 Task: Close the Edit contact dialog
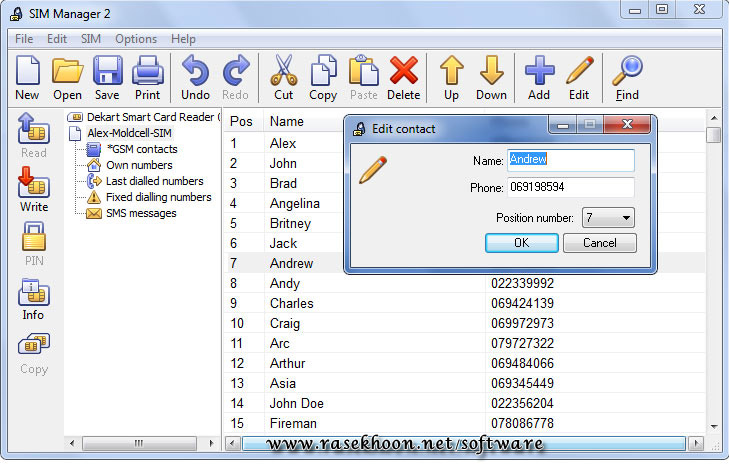[x=627, y=124]
